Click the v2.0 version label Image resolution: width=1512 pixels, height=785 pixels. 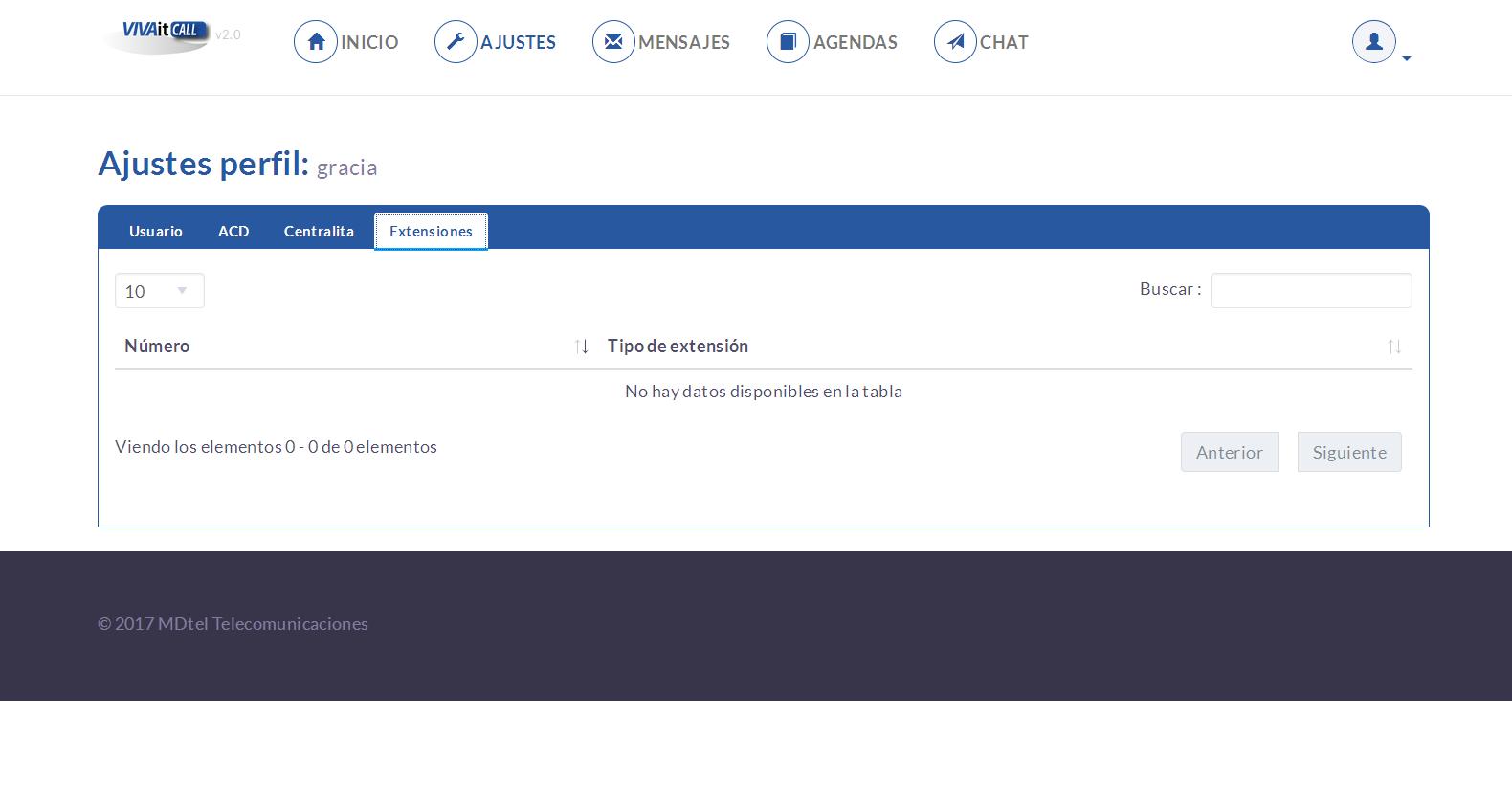228,34
